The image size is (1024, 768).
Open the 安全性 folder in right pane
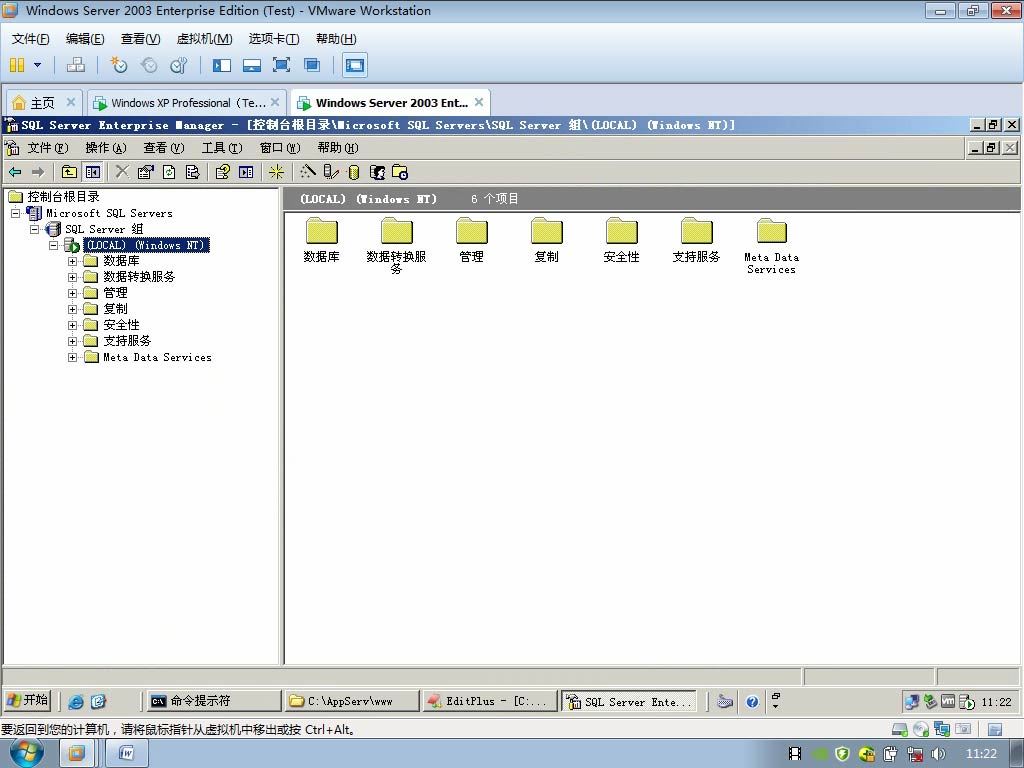tap(622, 240)
